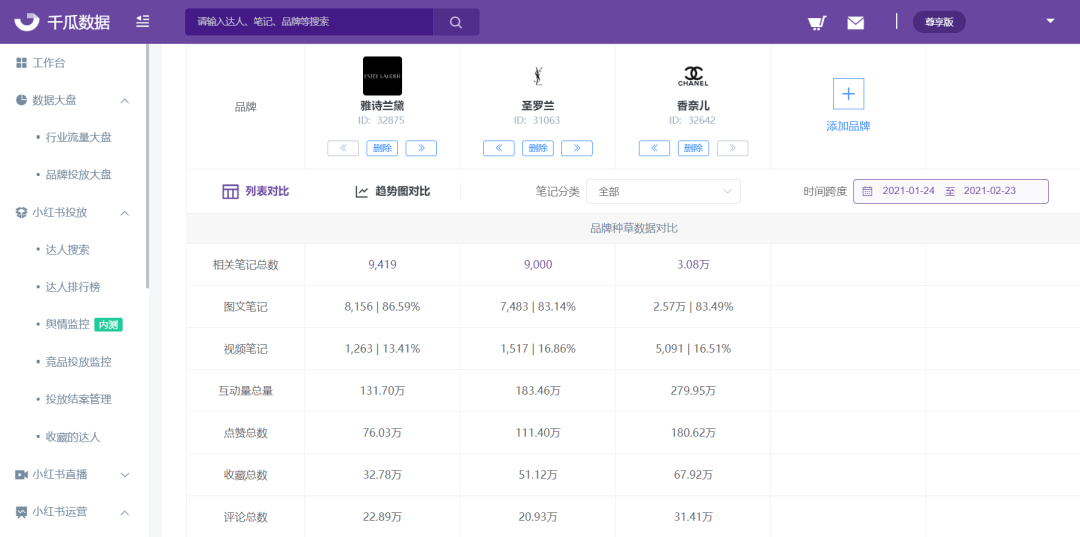The width and height of the screenshot is (1080, 537).
Task: Collapse the 小红书投放 section chevron
Action: 125,213
